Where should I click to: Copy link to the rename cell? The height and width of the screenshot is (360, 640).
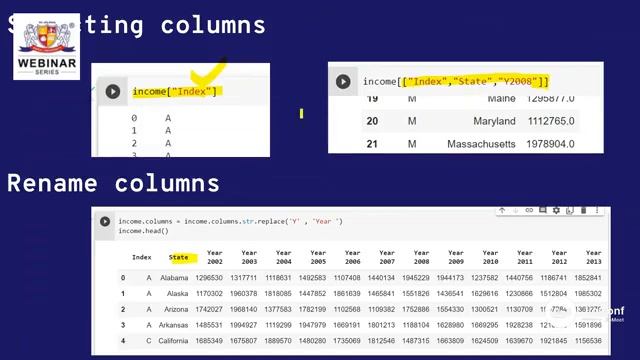pos(529,210)
